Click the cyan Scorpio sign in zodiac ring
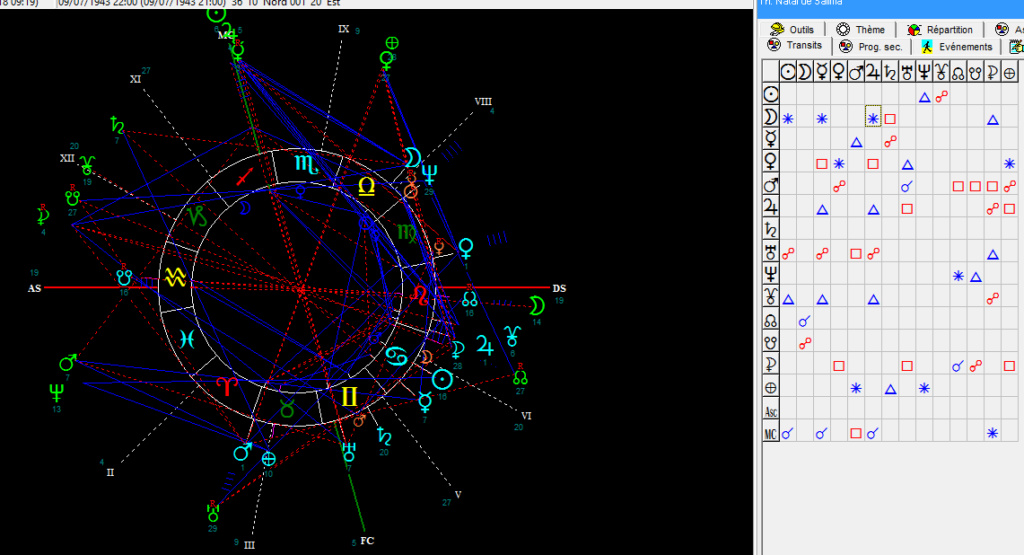The height and width of the screenshot is (555, 1024). tap(306, 163)
